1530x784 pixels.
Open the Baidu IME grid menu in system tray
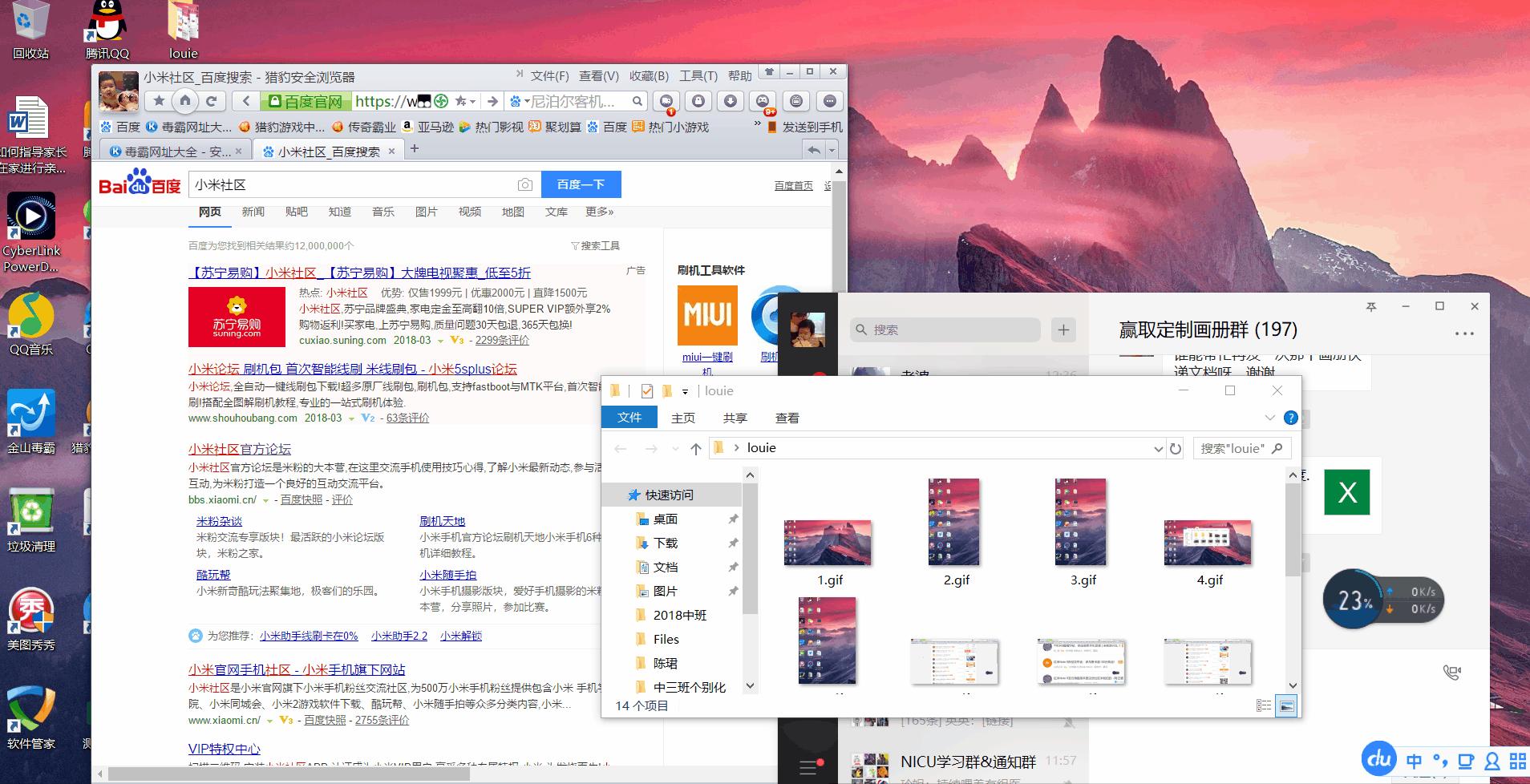(x=1516, y=759)
